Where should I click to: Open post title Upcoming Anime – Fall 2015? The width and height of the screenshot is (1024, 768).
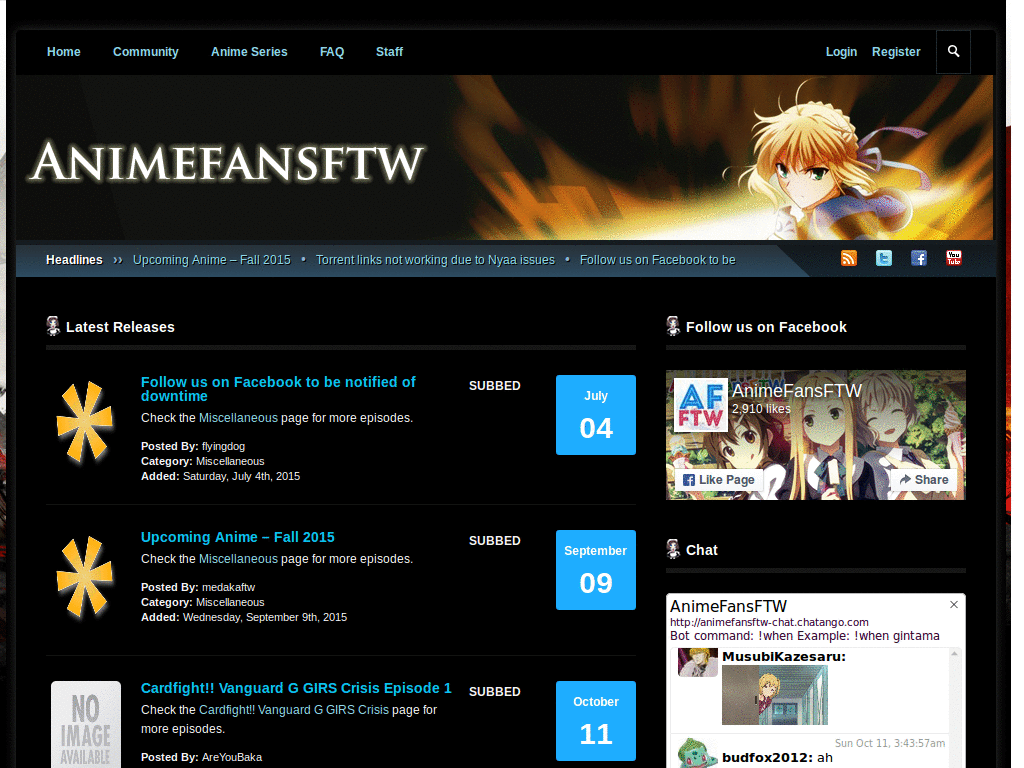[238, 537]
